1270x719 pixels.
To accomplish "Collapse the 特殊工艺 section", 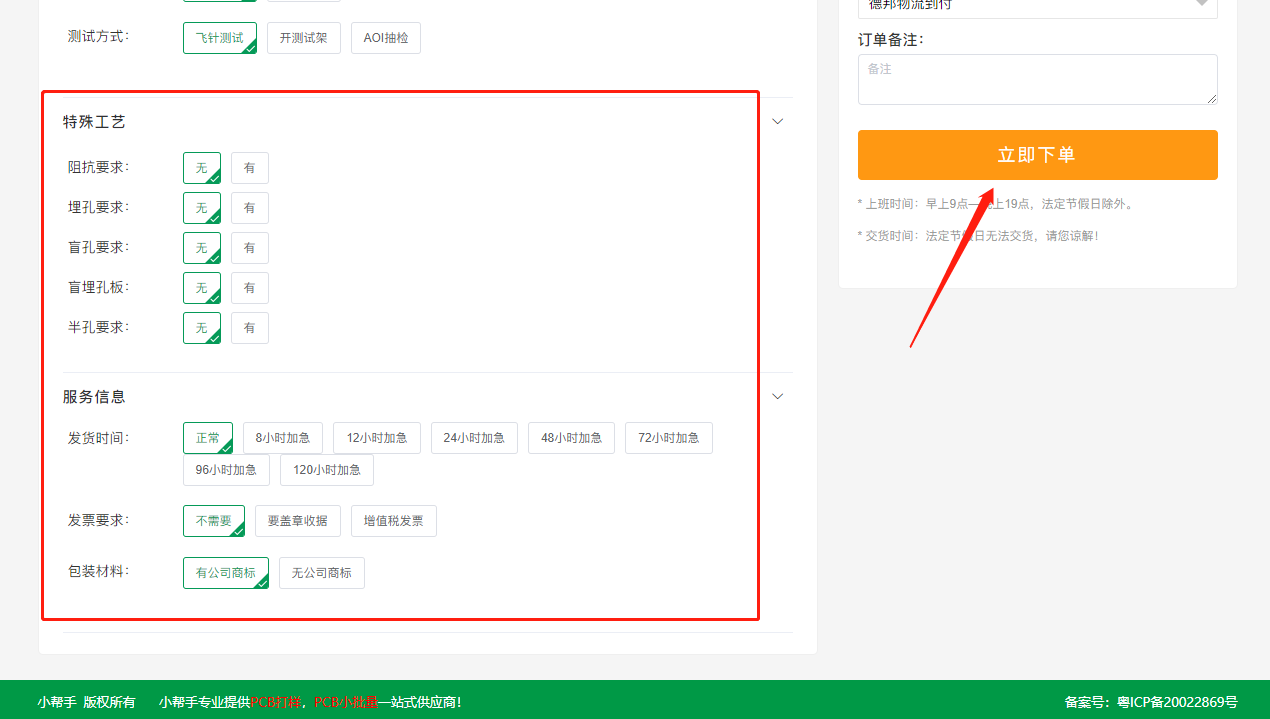I will tap(777, 120).
